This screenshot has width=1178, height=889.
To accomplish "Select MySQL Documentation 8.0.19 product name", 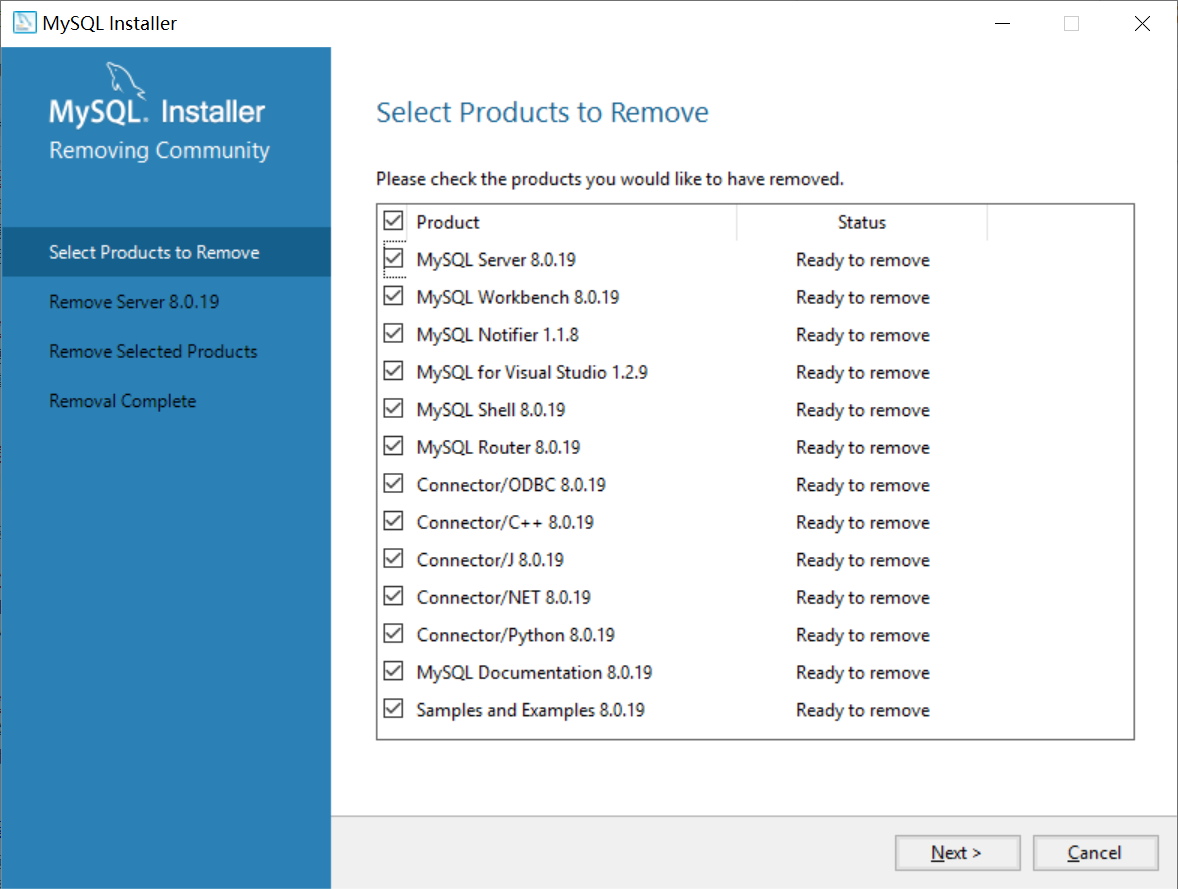I will 534,673.
